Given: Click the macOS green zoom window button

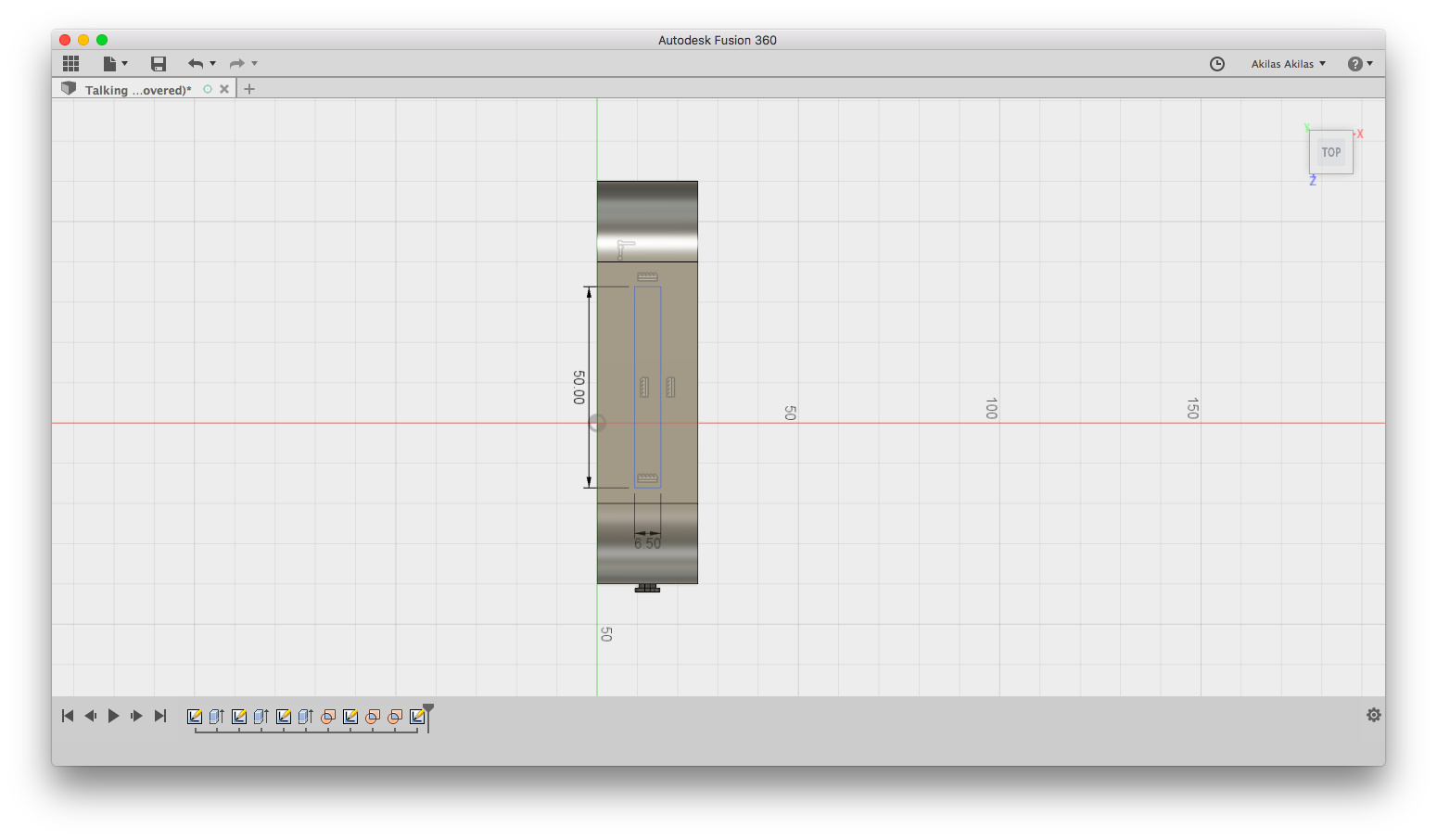Looking at the screenshot, I should click(102, 40).
